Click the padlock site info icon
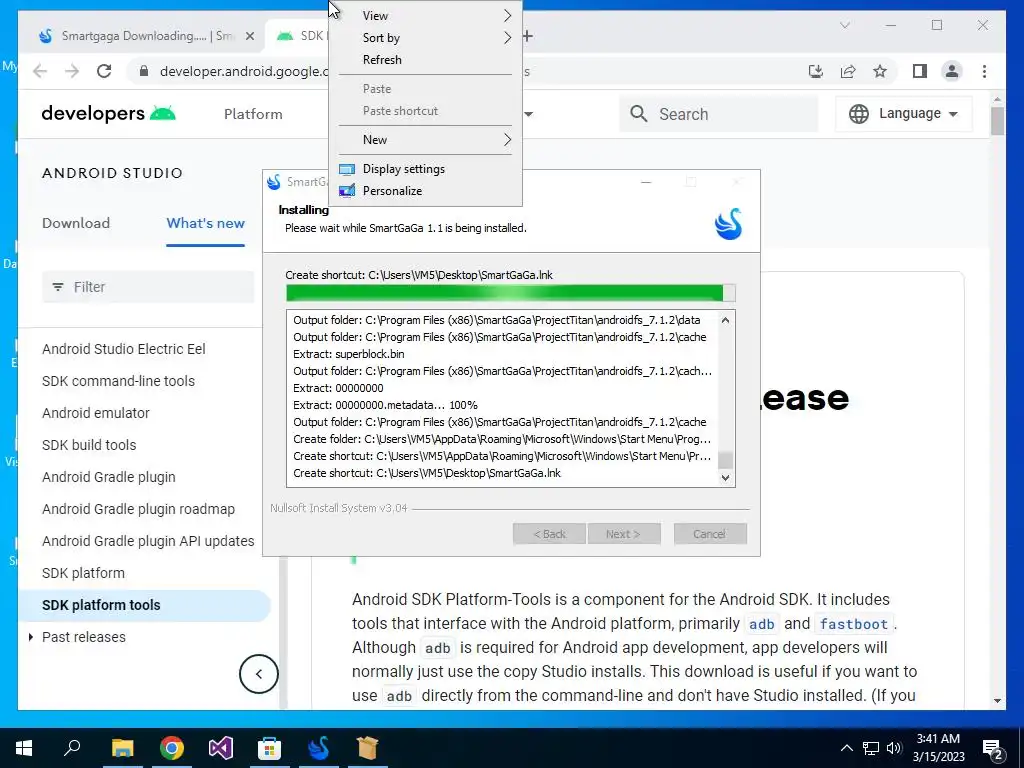The height and width of the screenshot is (768, 1024). (144, 71)
